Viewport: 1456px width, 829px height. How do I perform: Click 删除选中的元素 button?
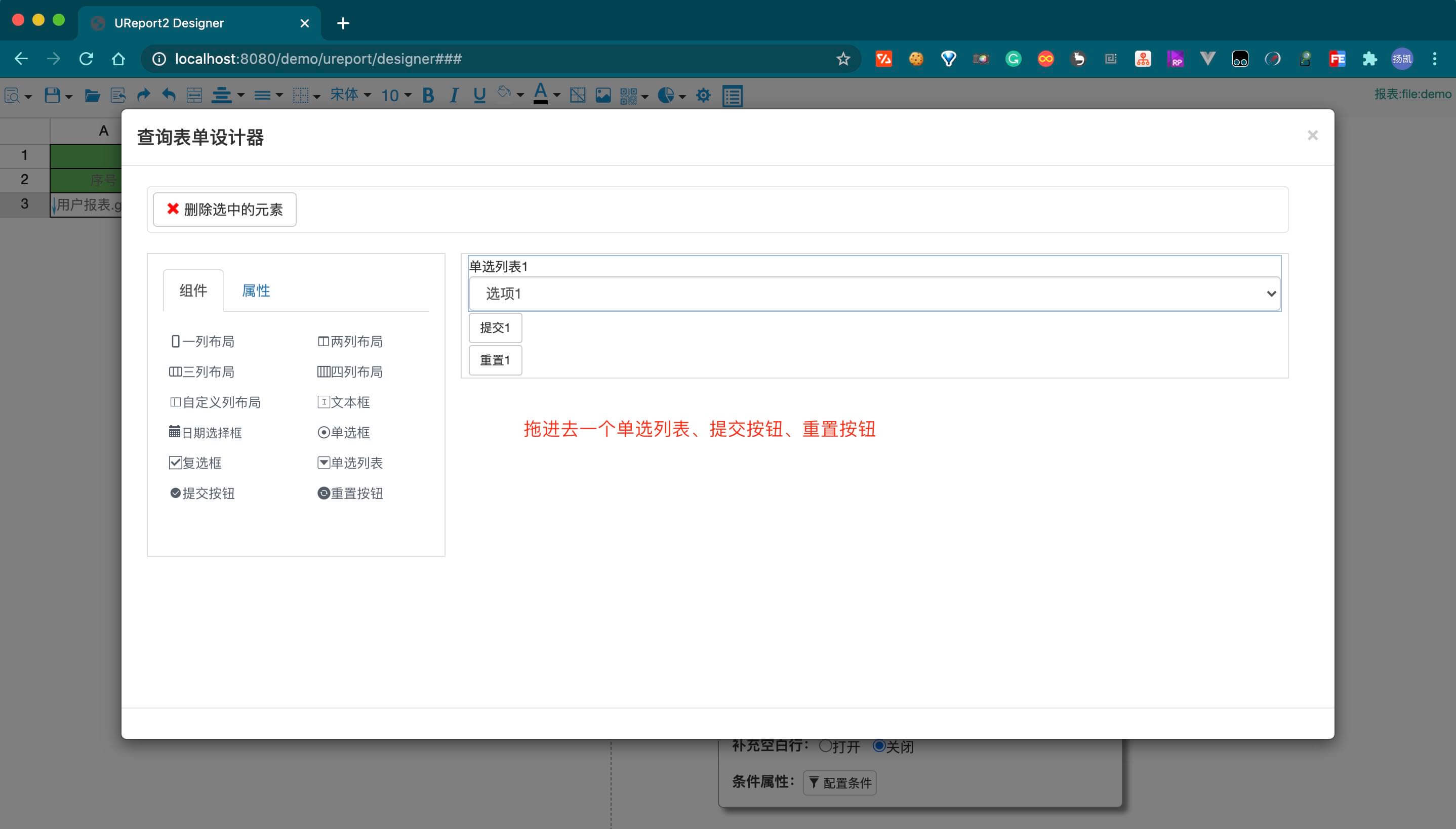click(x=224, y=210)
